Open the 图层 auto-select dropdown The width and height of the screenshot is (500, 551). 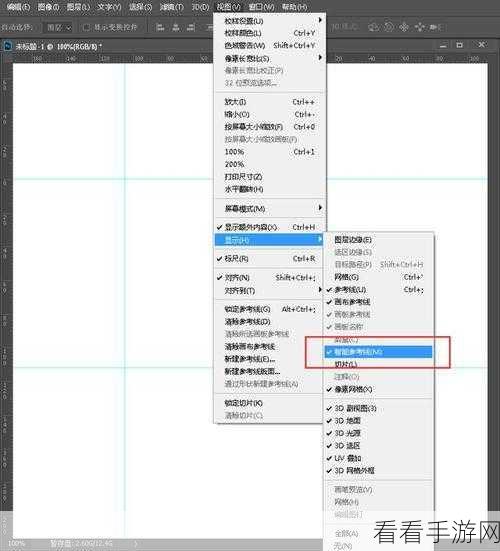(x=59, y=27)
